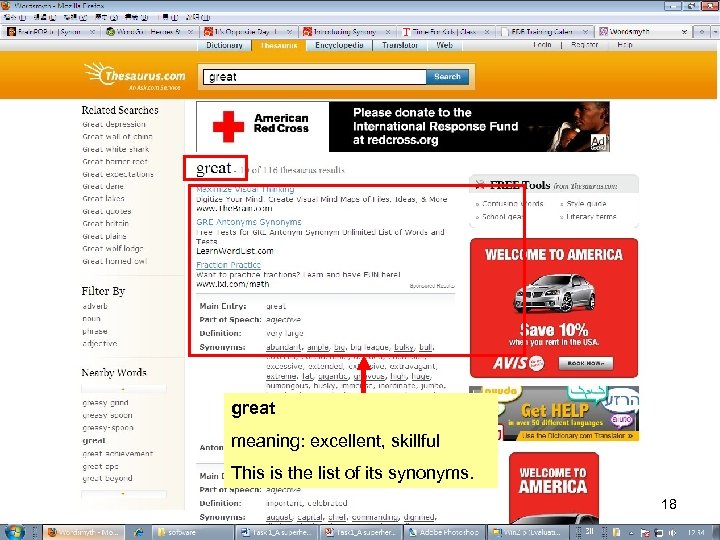Open Internet Explorer quick launch icon in taskbar
The width and height of the screenshot is (720, 540).
(x=138, y=533)
